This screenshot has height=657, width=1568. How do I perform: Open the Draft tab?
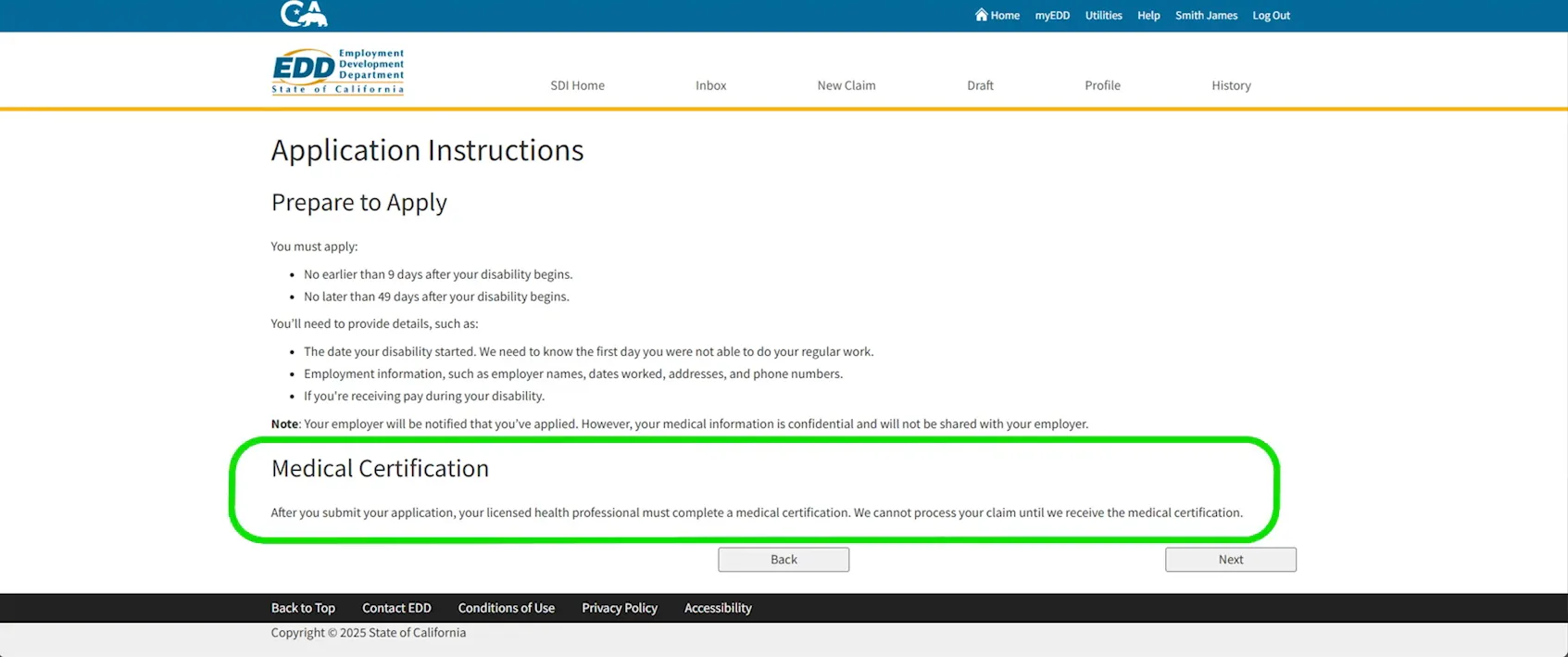pyautogui.click(x=980, y=85)
